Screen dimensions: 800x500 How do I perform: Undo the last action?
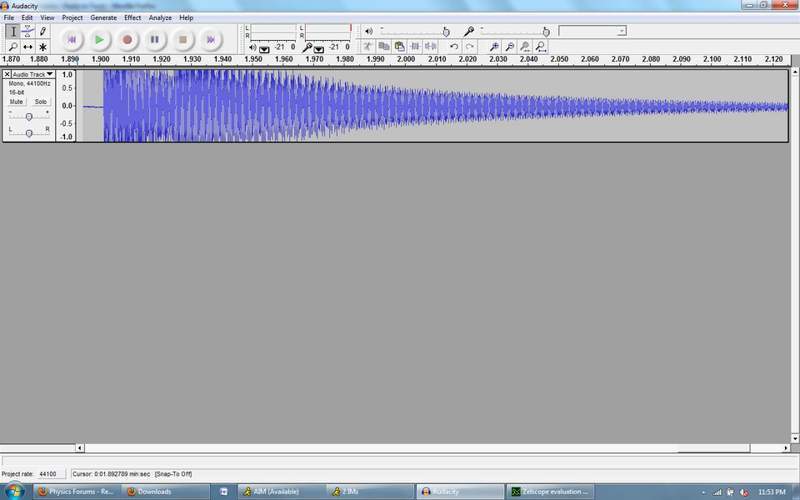(x=454, y=47)
